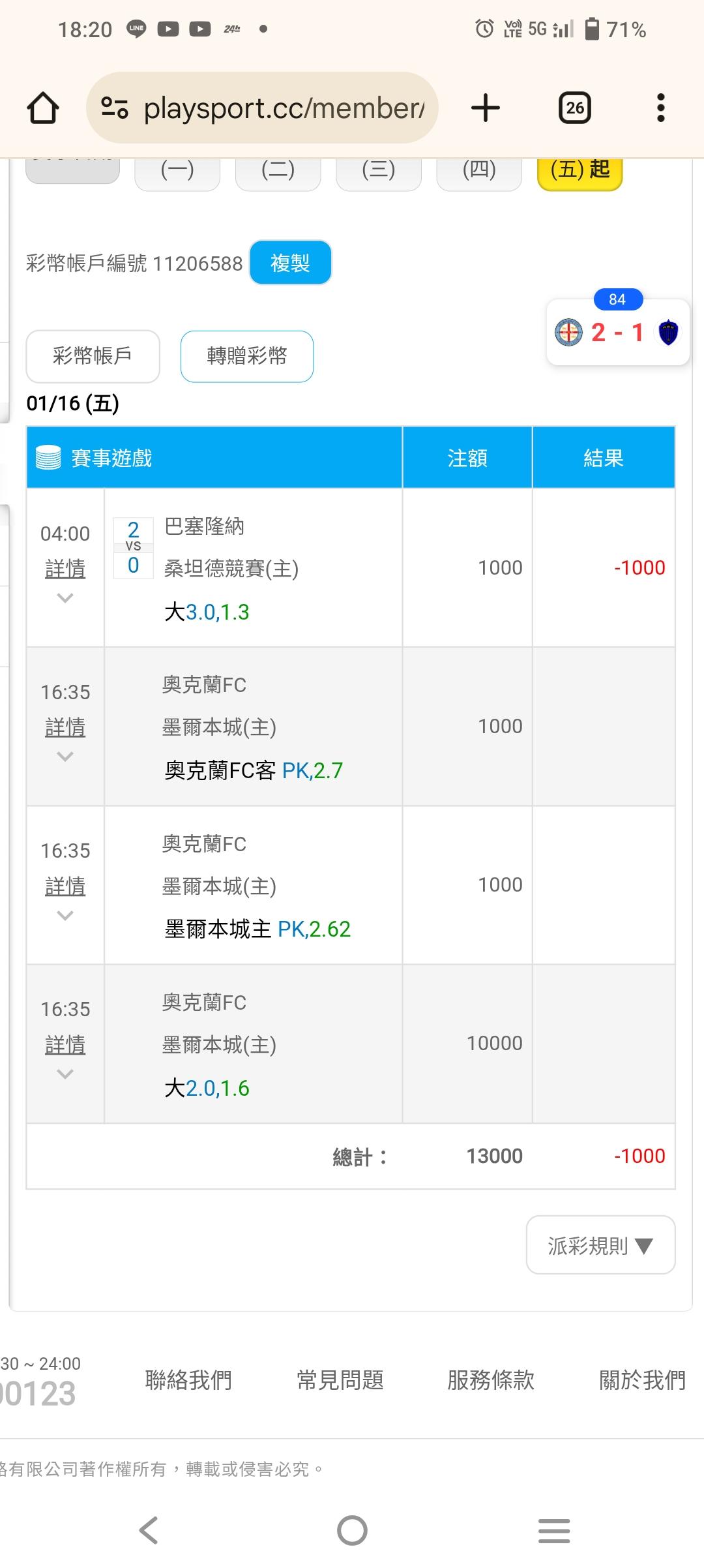Tap the browser home icon
The height and width of the screenshot is (1568, 704).
pos(43,108)
